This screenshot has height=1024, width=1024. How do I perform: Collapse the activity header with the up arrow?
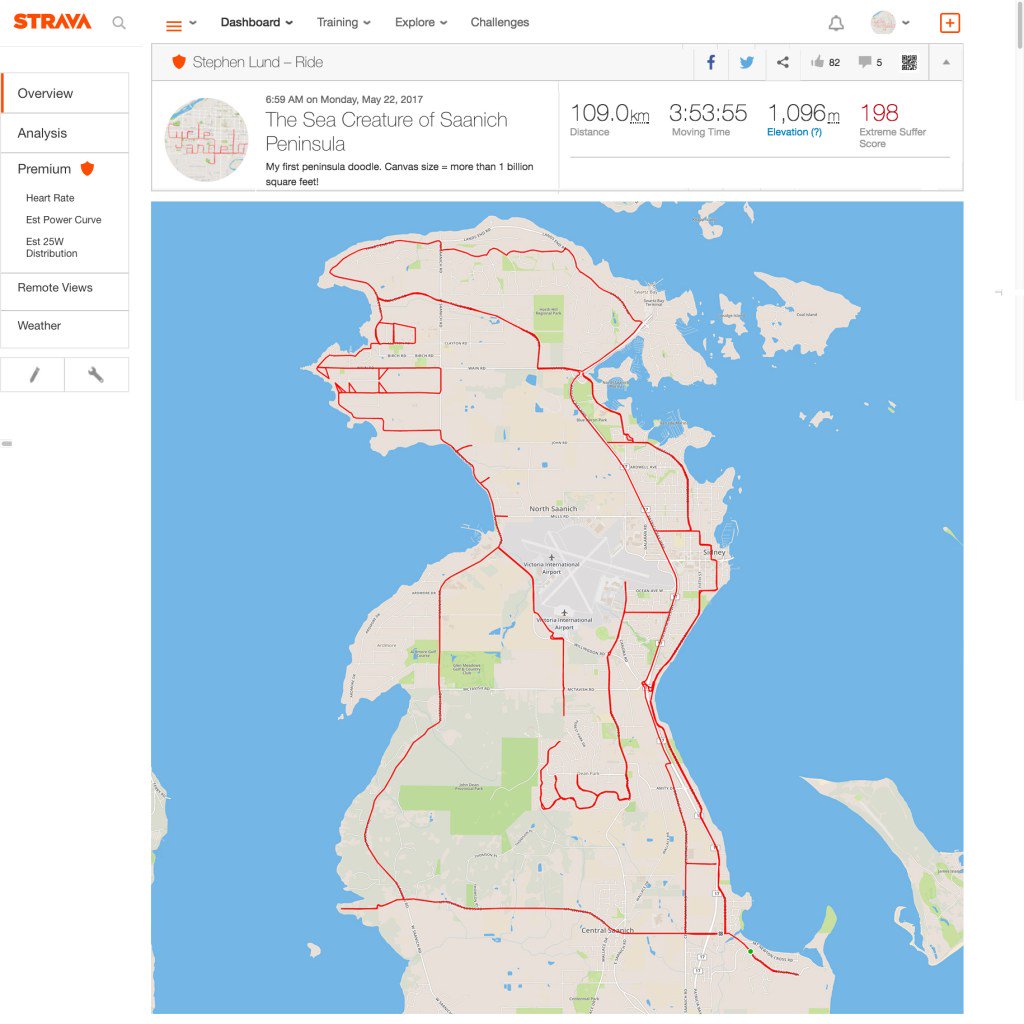click(945, 62)
